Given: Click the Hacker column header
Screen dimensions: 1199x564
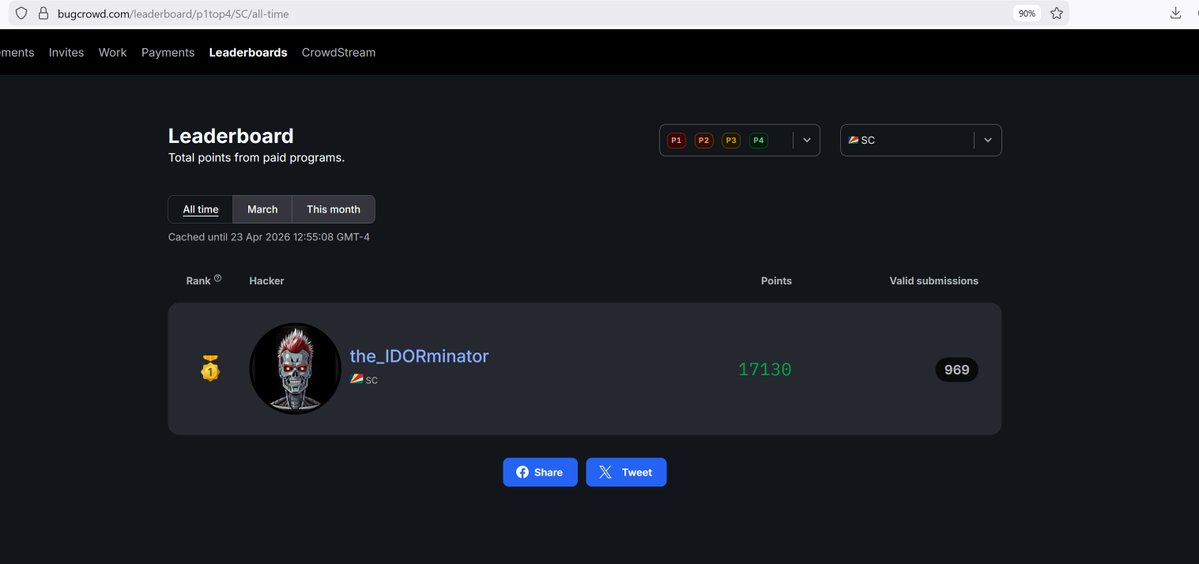Looking at the screenshot, I should coord(267,281).
